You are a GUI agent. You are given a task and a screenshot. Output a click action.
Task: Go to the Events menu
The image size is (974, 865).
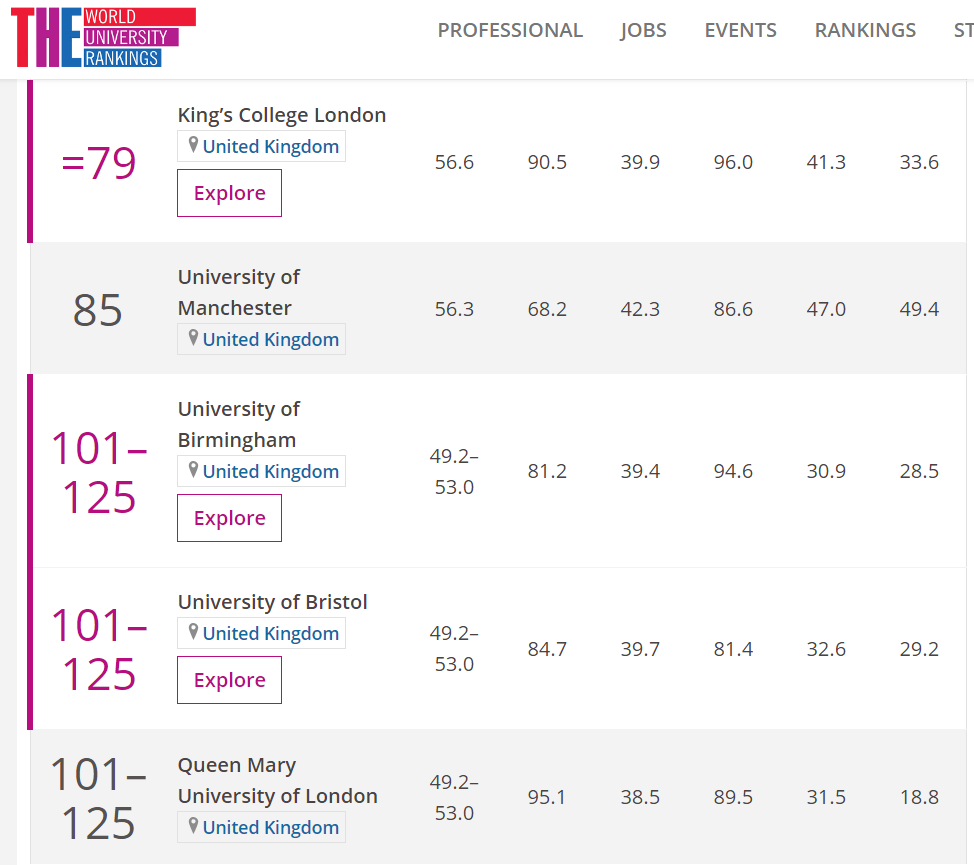[740, 30]
